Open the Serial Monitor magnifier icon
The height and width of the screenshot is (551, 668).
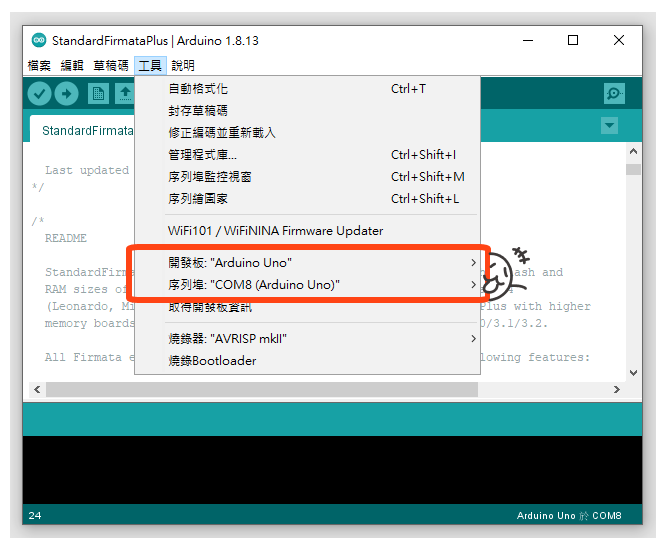click(x=614, y=93)
